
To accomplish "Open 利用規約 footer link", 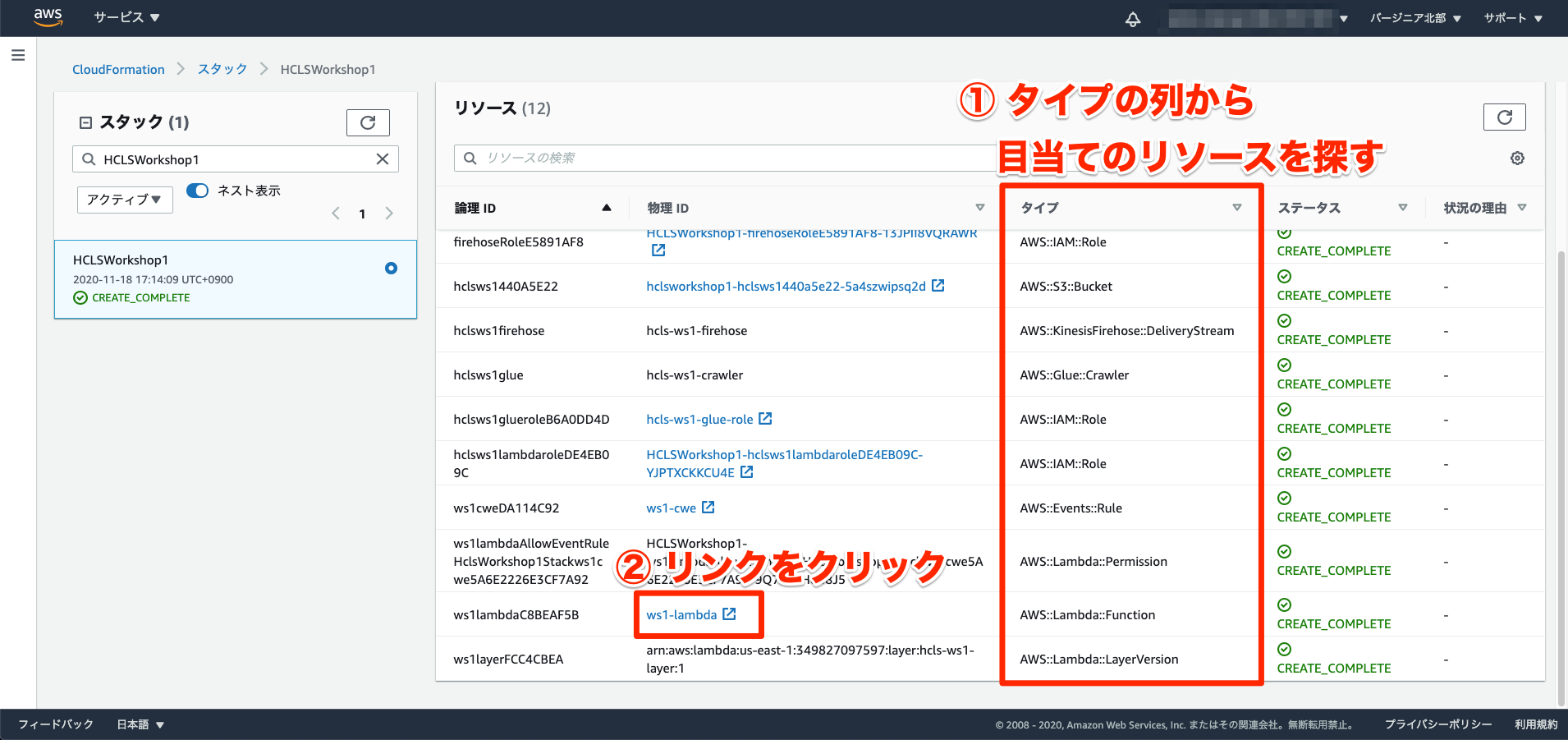I will [x=1536, y=724].
